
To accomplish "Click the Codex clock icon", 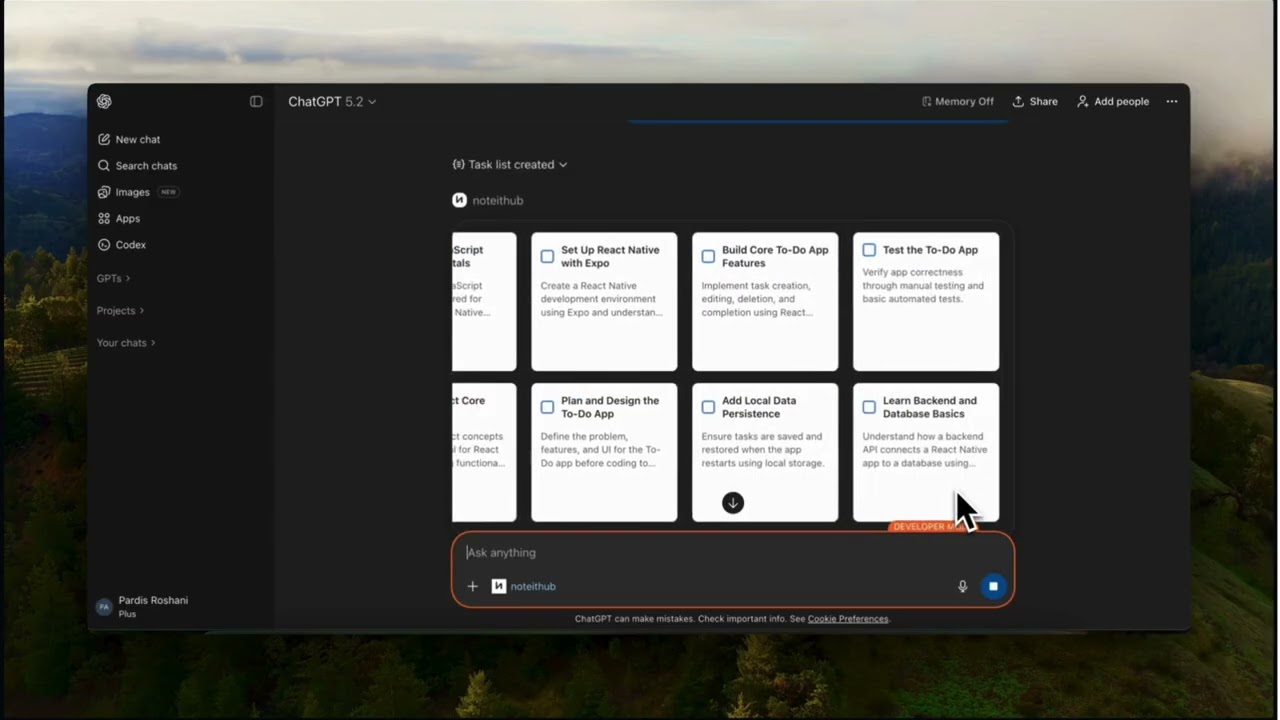I will coord(104,245).
